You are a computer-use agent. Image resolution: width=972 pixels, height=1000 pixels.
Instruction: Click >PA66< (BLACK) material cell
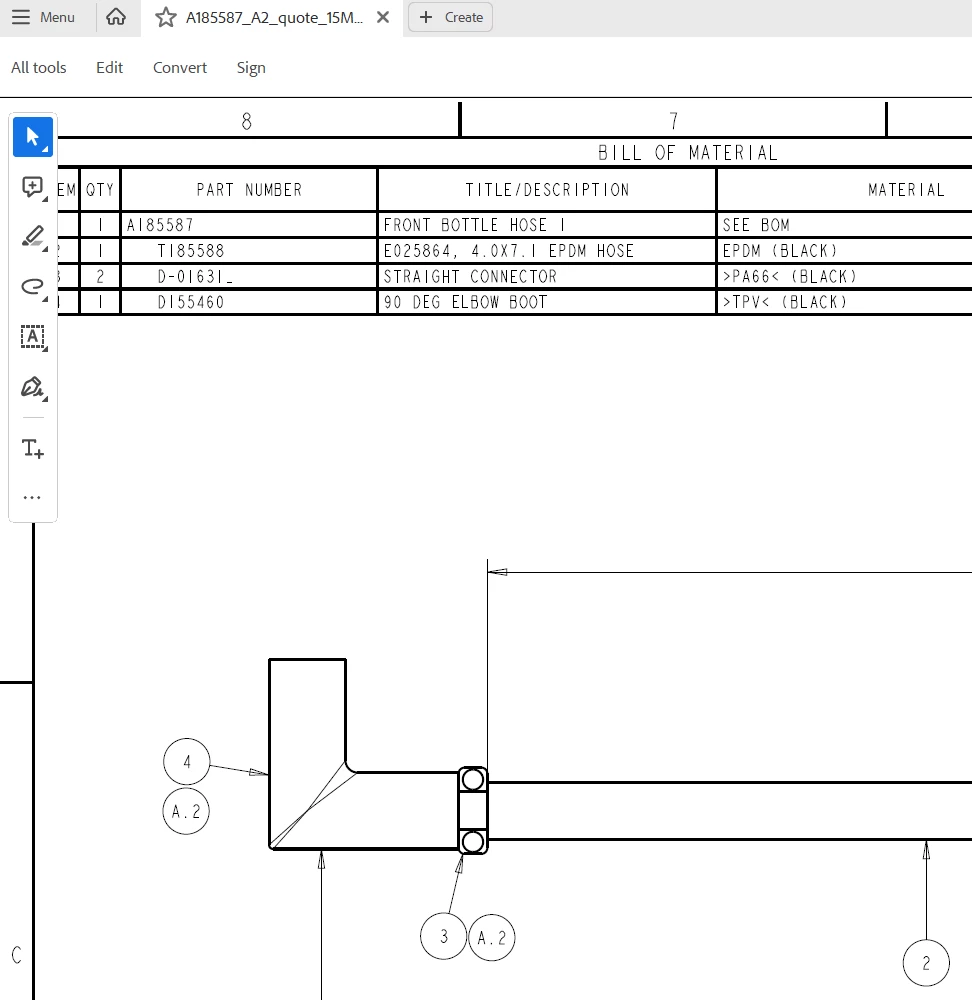pos(789,276)
